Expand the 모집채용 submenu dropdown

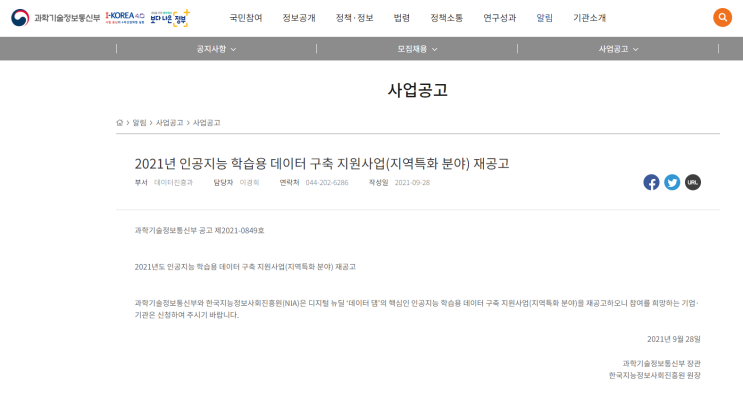(x=417, y=49)
